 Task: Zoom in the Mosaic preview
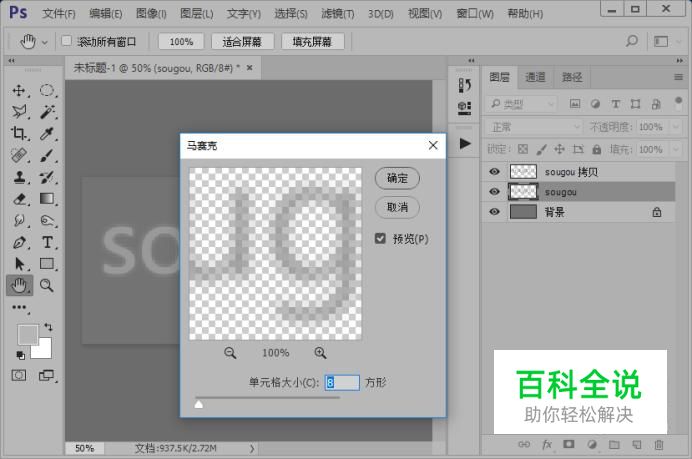point(320,353)
